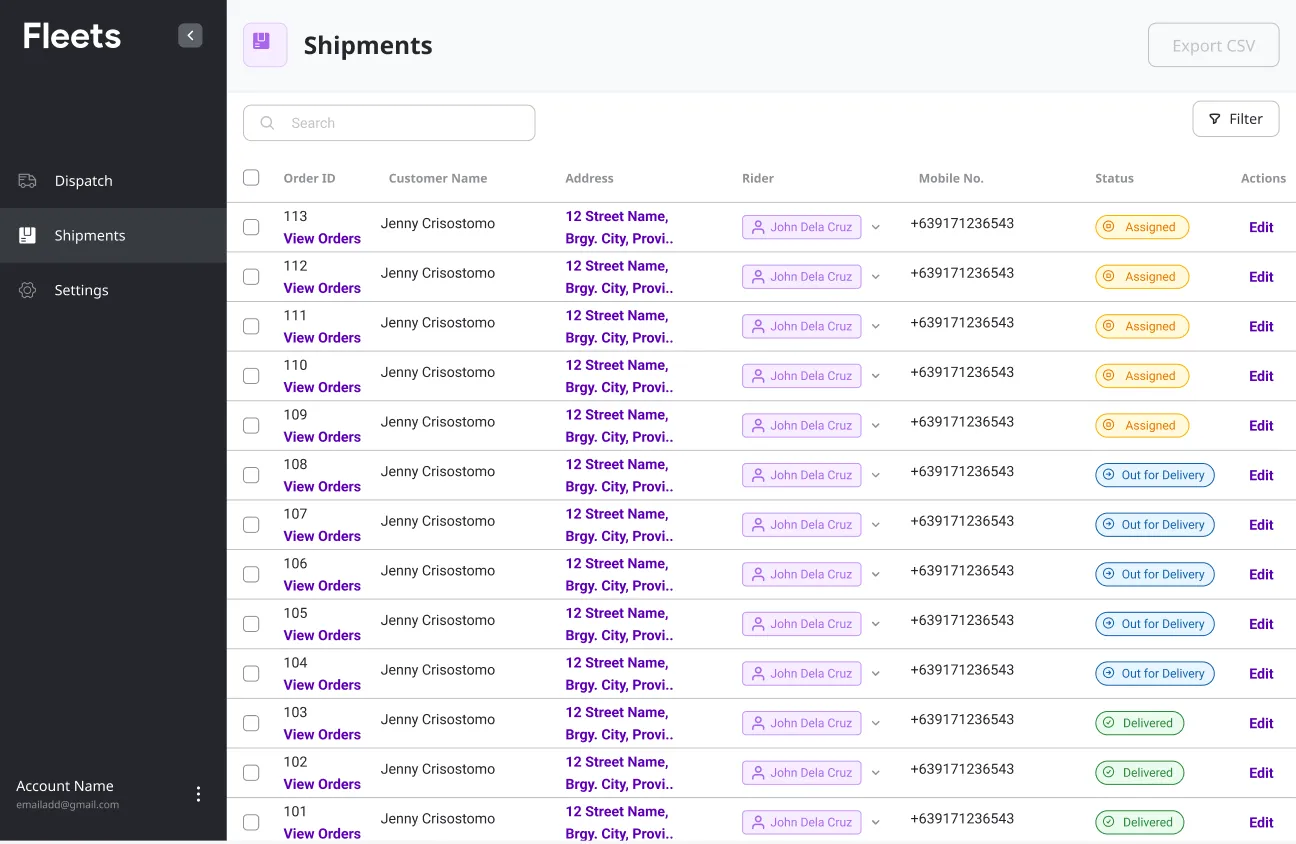Screen dimensions: 1296x844
Task: Click the Settings gear icon
Action: coord(27,290)
